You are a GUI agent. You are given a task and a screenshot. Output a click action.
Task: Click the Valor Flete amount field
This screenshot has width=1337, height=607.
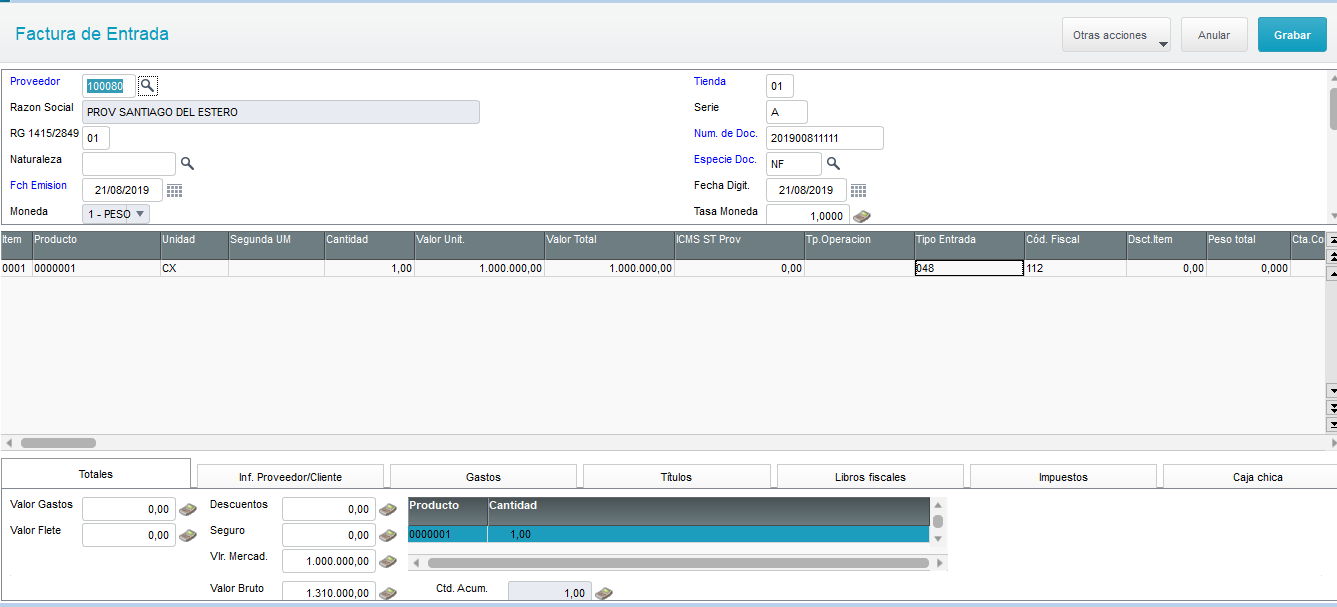pyautogui.click(x=129, y=536)
